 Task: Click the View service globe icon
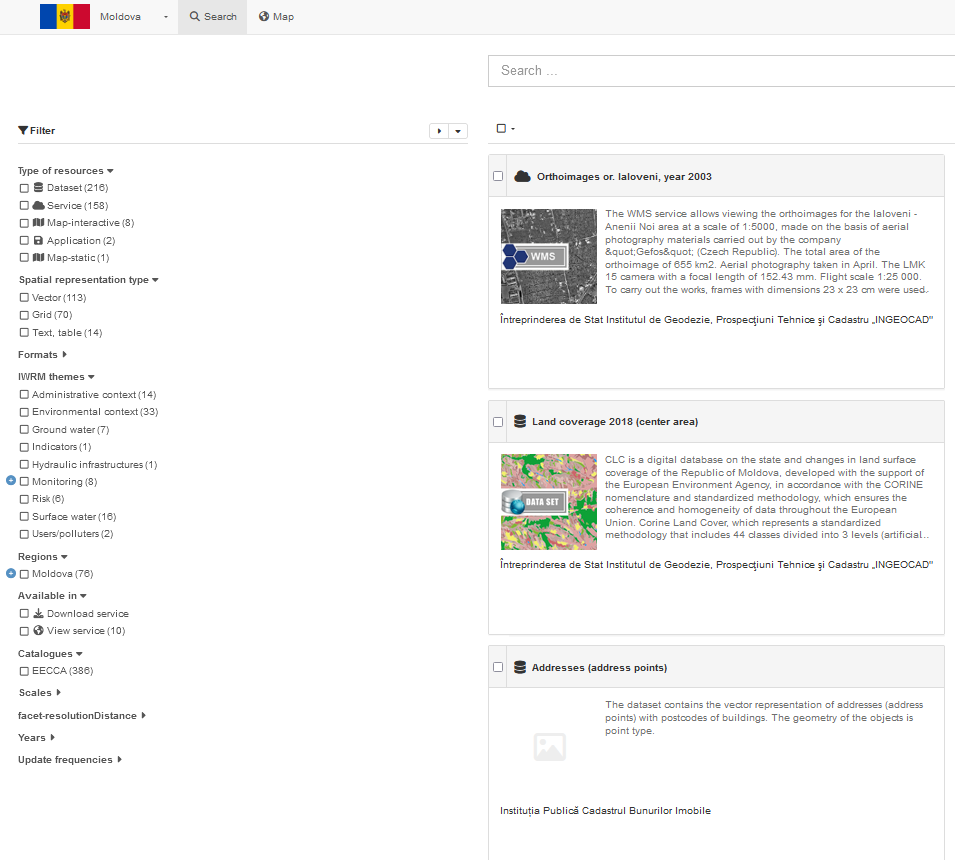38,630
